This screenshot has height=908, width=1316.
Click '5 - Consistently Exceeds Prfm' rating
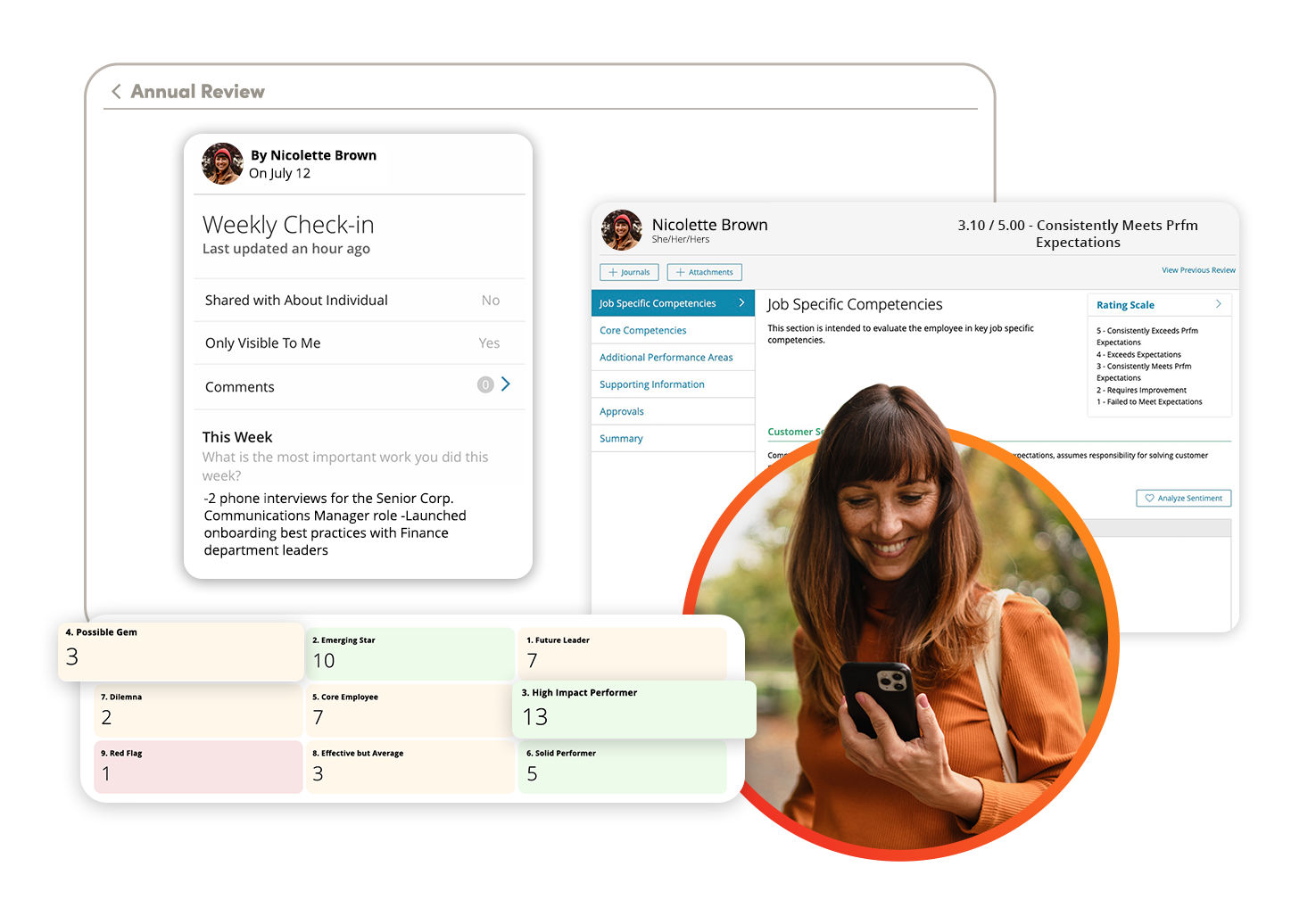(1147, 336)
